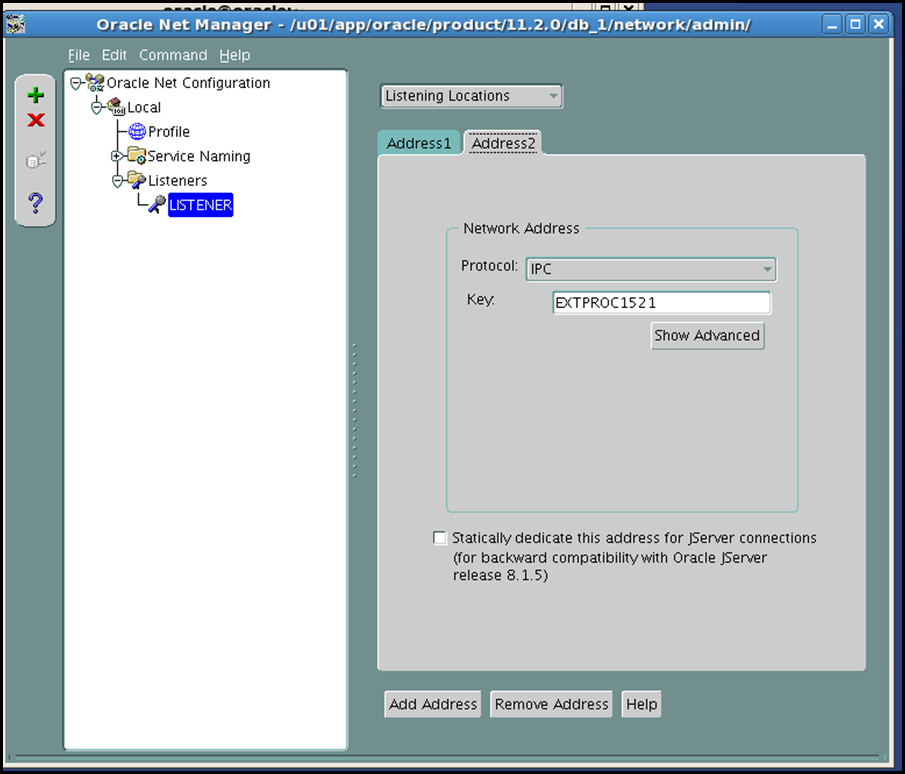Click the Help button beside Remove Address
Viewport: 905px width, 774px height.
(x=641, y=704)
